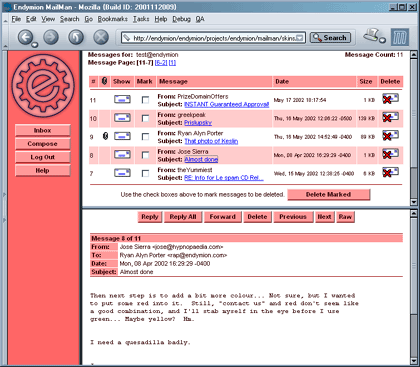Open the View menu

[48, 19]
